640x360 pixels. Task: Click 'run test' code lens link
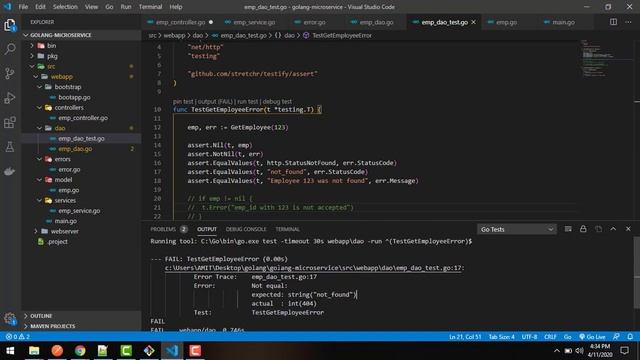pos(248,101)
